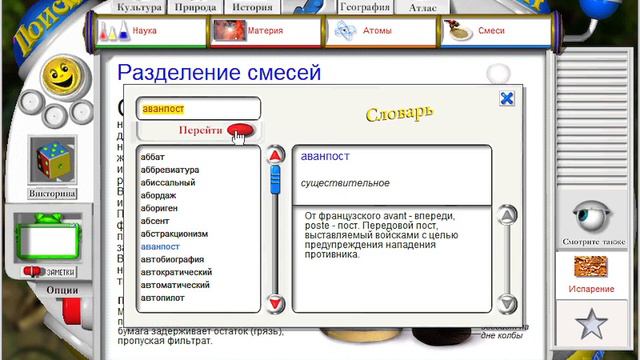Select автократический in the word list
This screenshot has height=360, width=640.
click(176, 272)
